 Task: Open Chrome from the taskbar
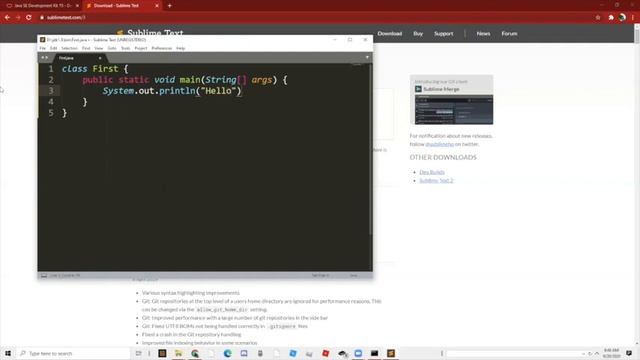point(195,353)
